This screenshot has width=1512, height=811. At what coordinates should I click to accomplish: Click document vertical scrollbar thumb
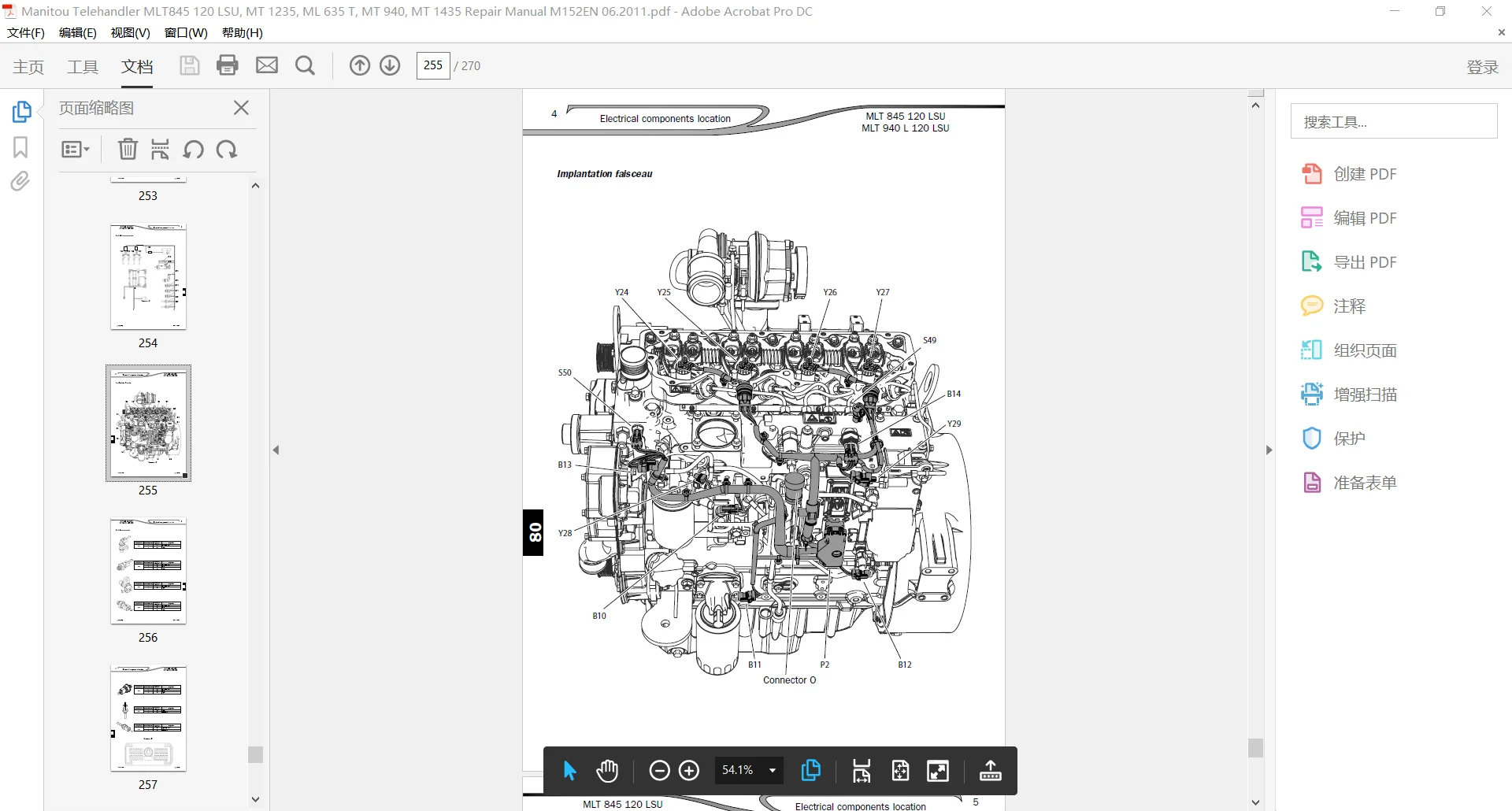1256,747
